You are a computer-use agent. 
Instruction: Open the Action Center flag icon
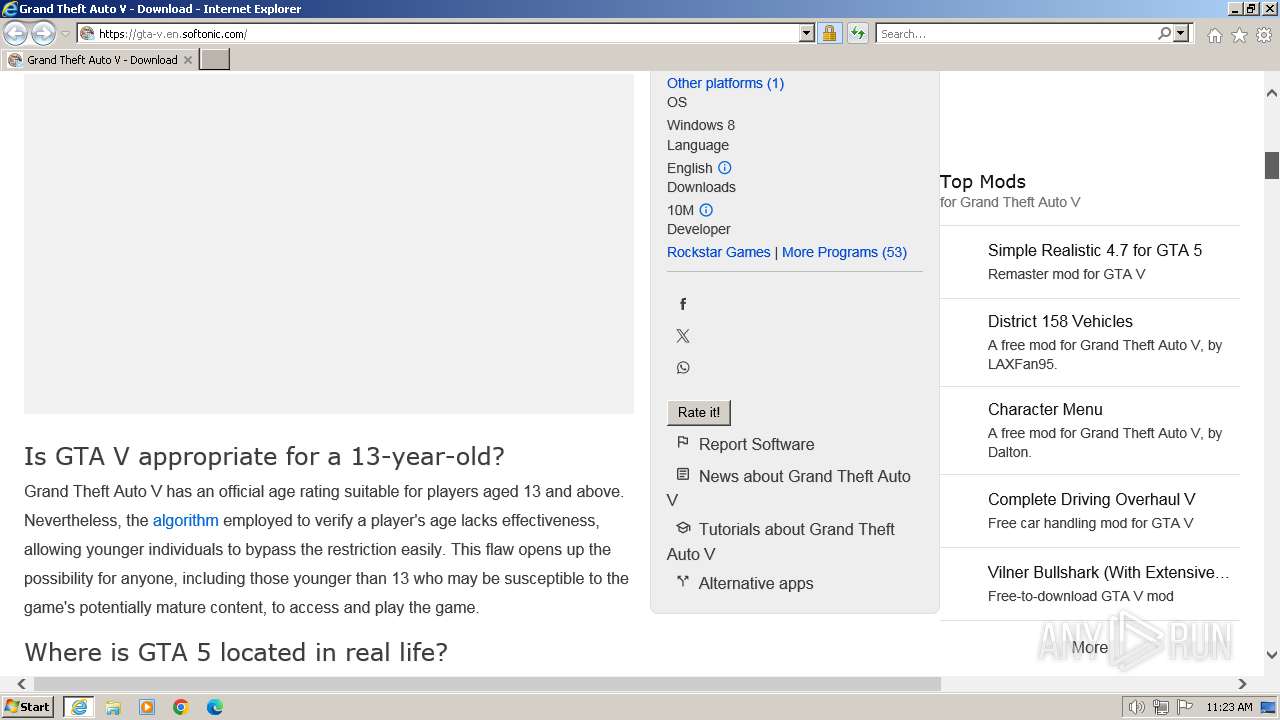tap(1185, 707)
